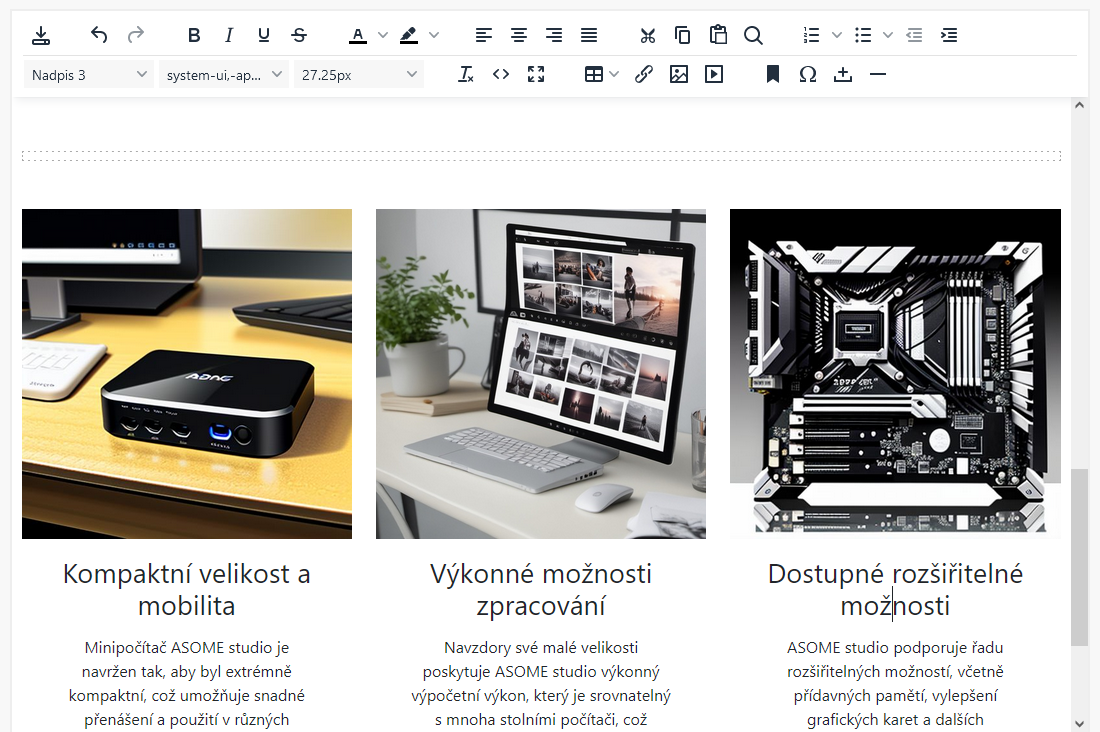
Task: Select the motherboard image thumbnail
Action: (895, 373)
